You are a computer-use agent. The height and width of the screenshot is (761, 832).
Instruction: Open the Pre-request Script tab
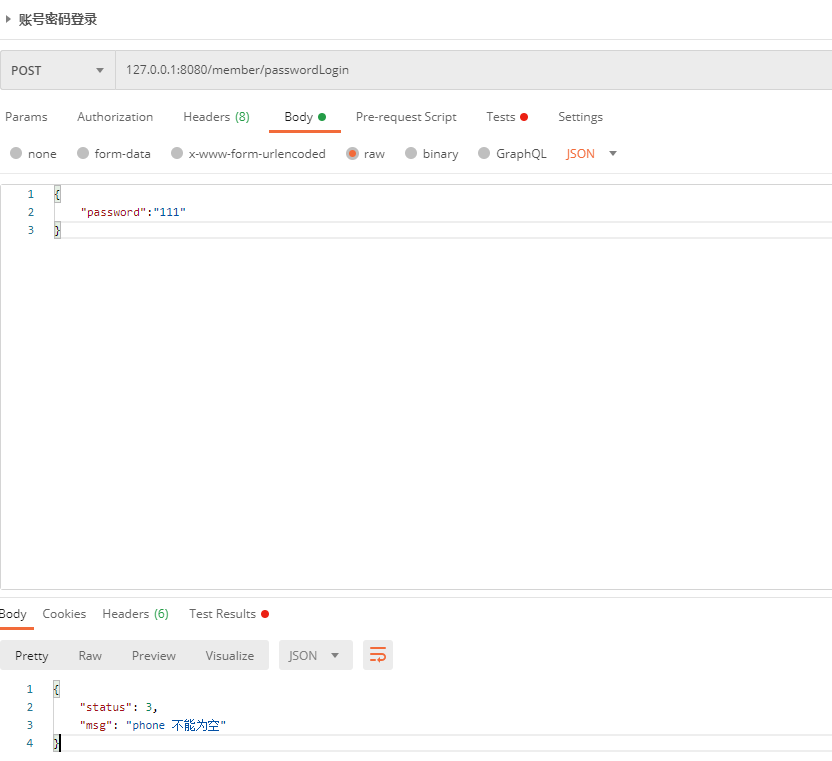406,117
